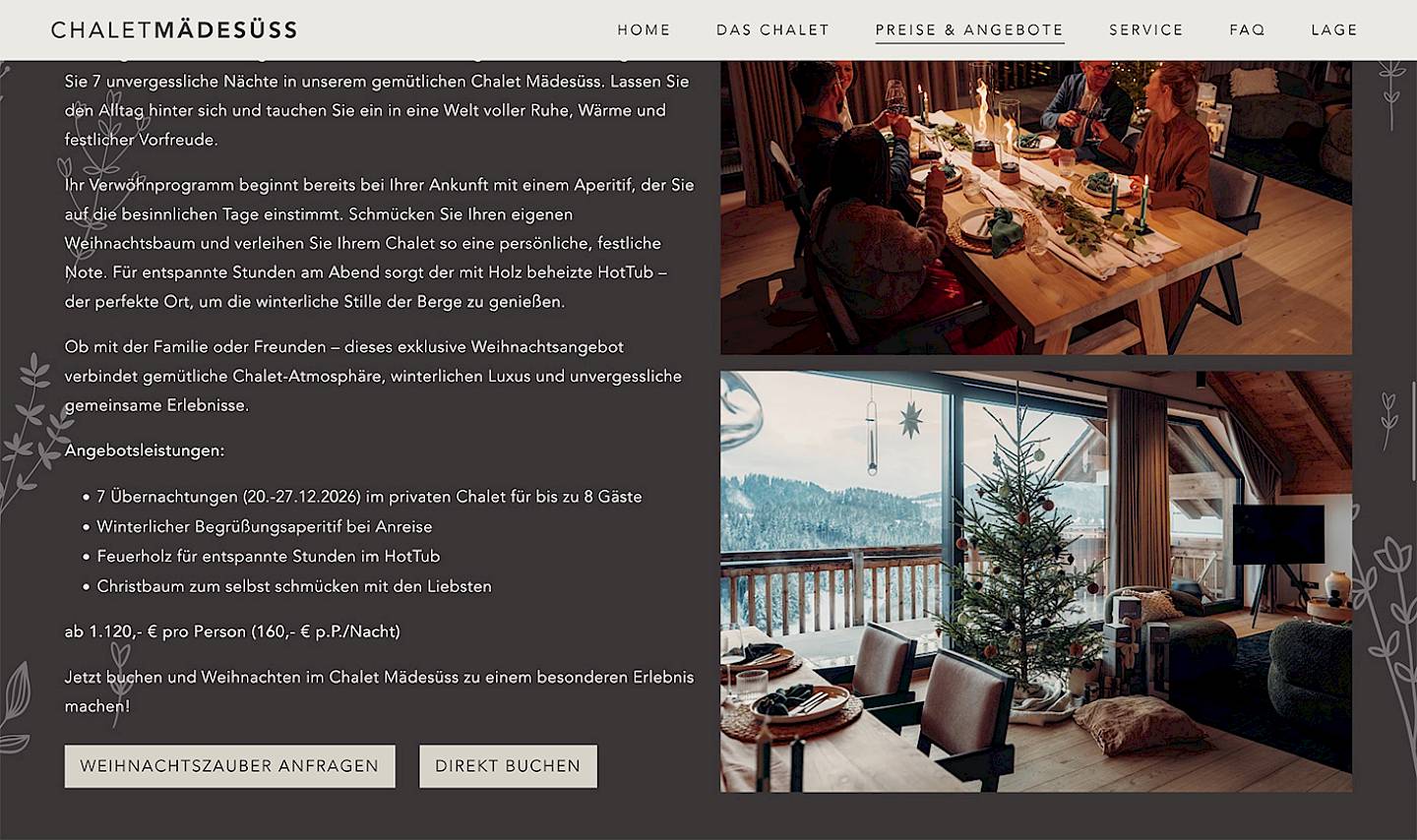Click the Direkt buchen button
The width and height of the screenshot is (1417, 840).
pyautogui.click(x=508, y=765)
